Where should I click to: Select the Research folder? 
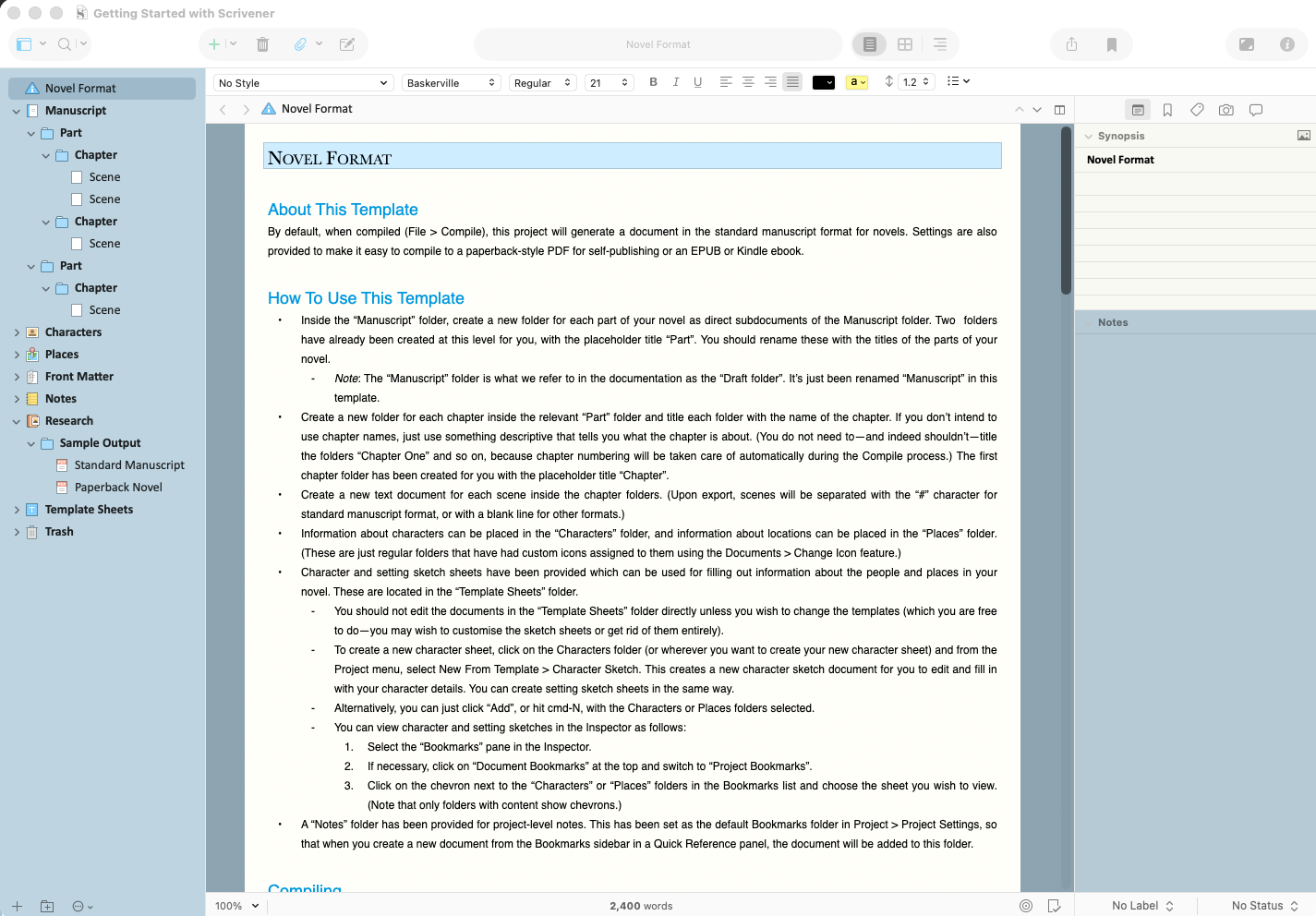coord(69,421)
